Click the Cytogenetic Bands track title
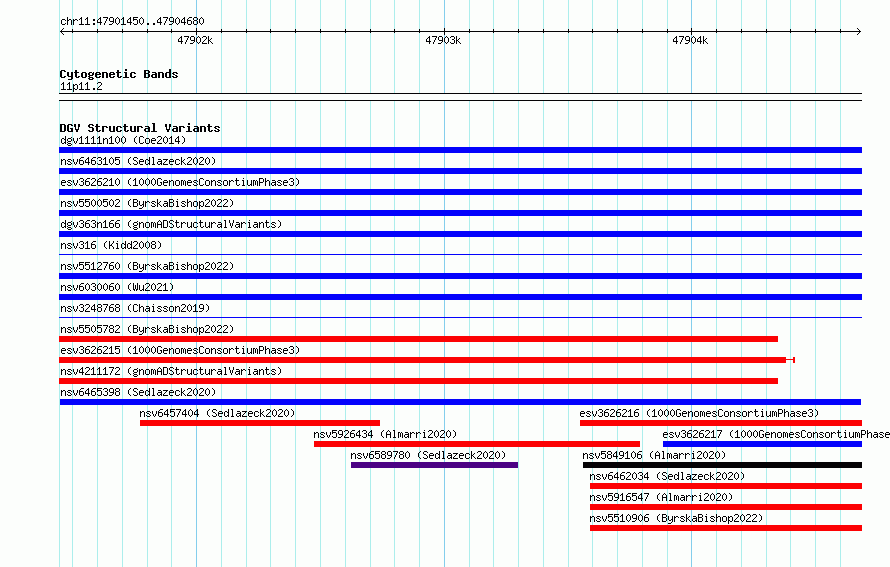This screenshot has width=890, height=567. click(x=119, y=74)
